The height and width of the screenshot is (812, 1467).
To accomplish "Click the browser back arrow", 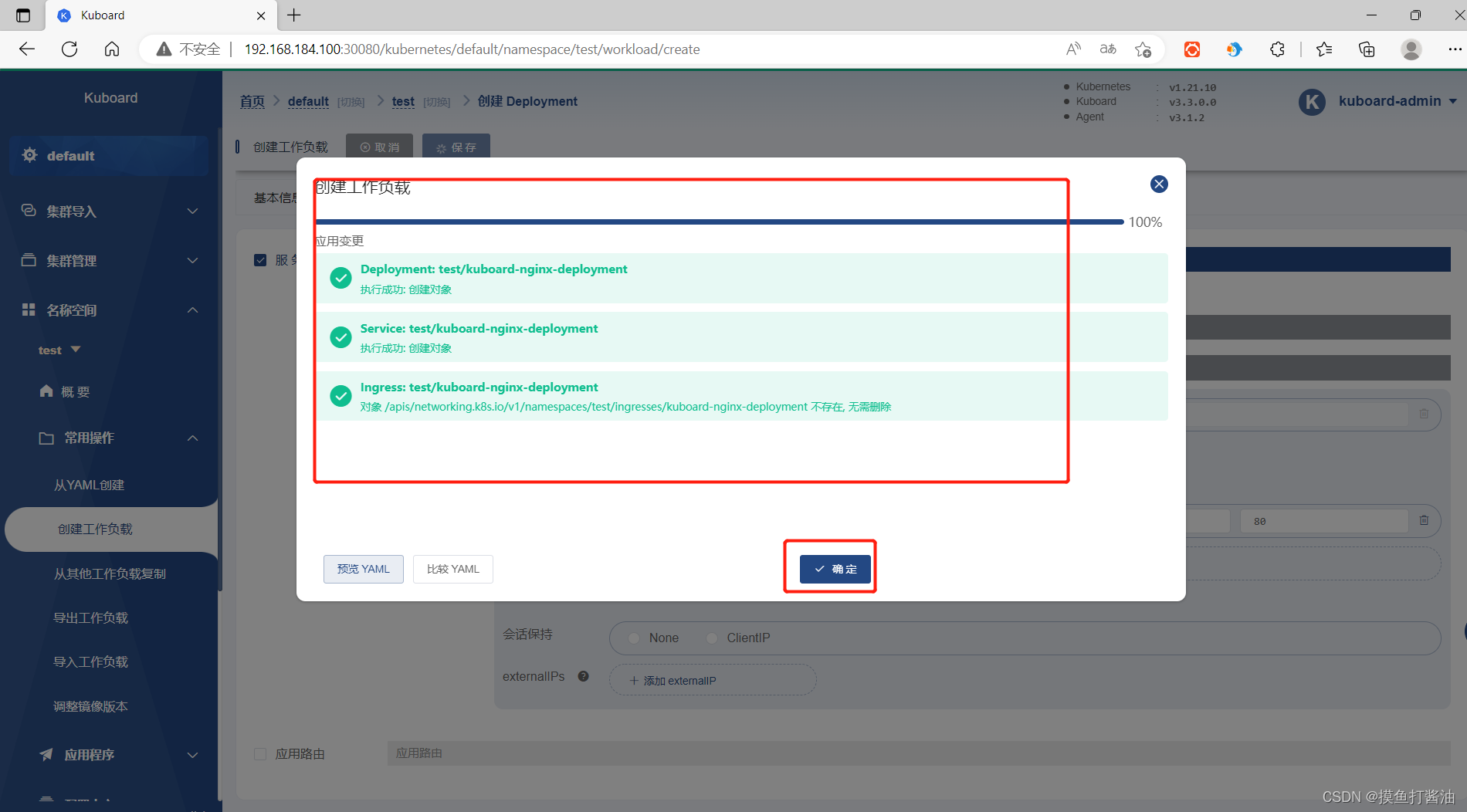I will (x=27, y=49).
